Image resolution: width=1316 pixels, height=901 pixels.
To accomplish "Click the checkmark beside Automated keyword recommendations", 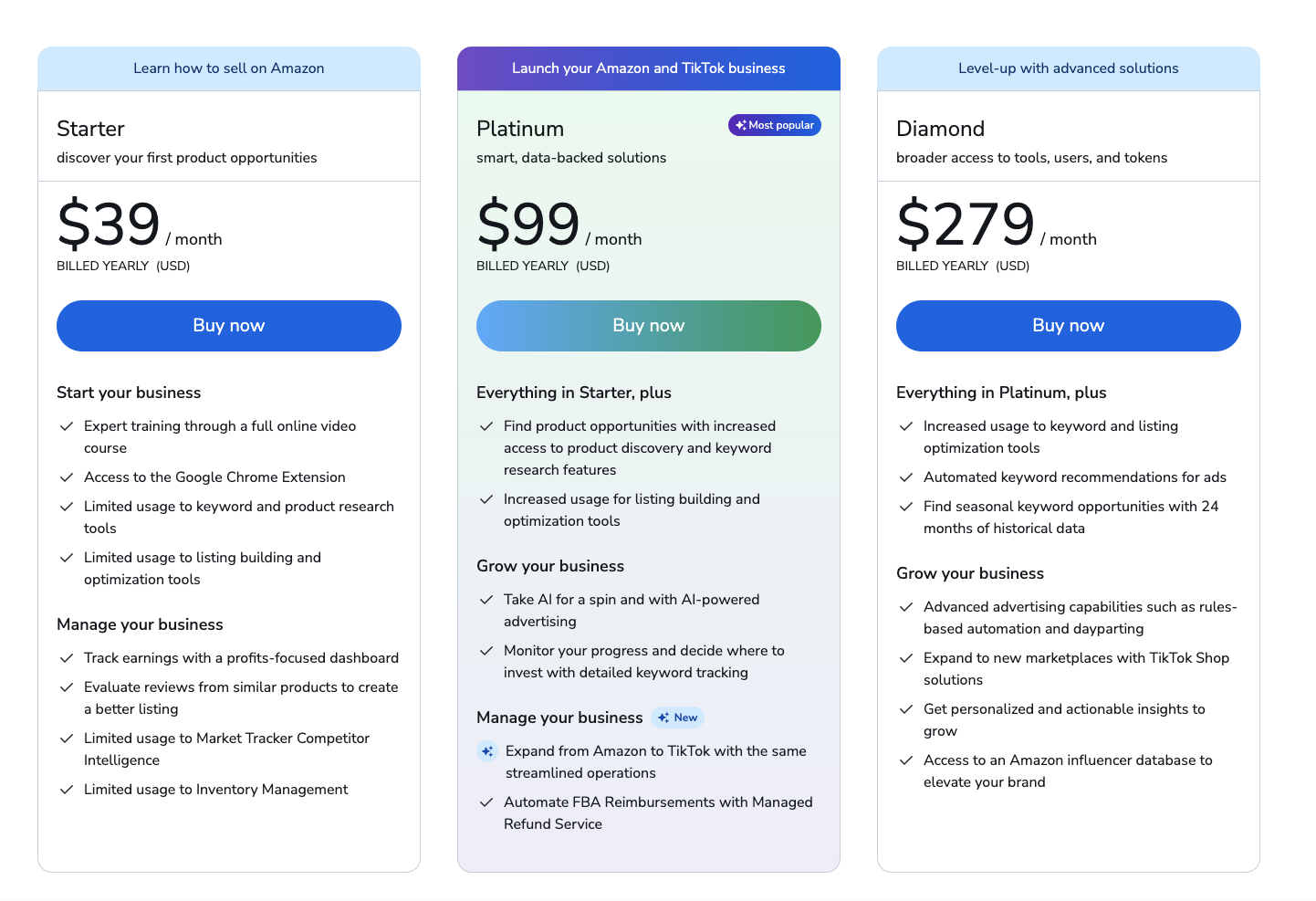I will click(x=906, y=477).
